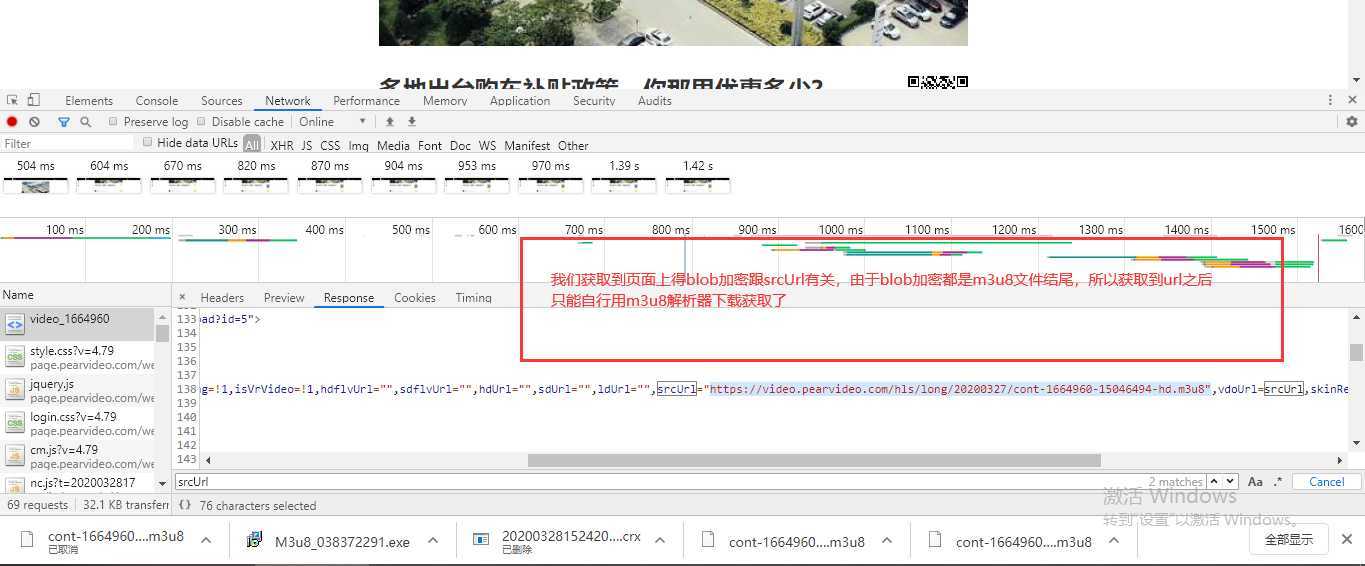Expand options for M3u8_038372291.exe download
1365x566 pixels.
pos(432,540)
